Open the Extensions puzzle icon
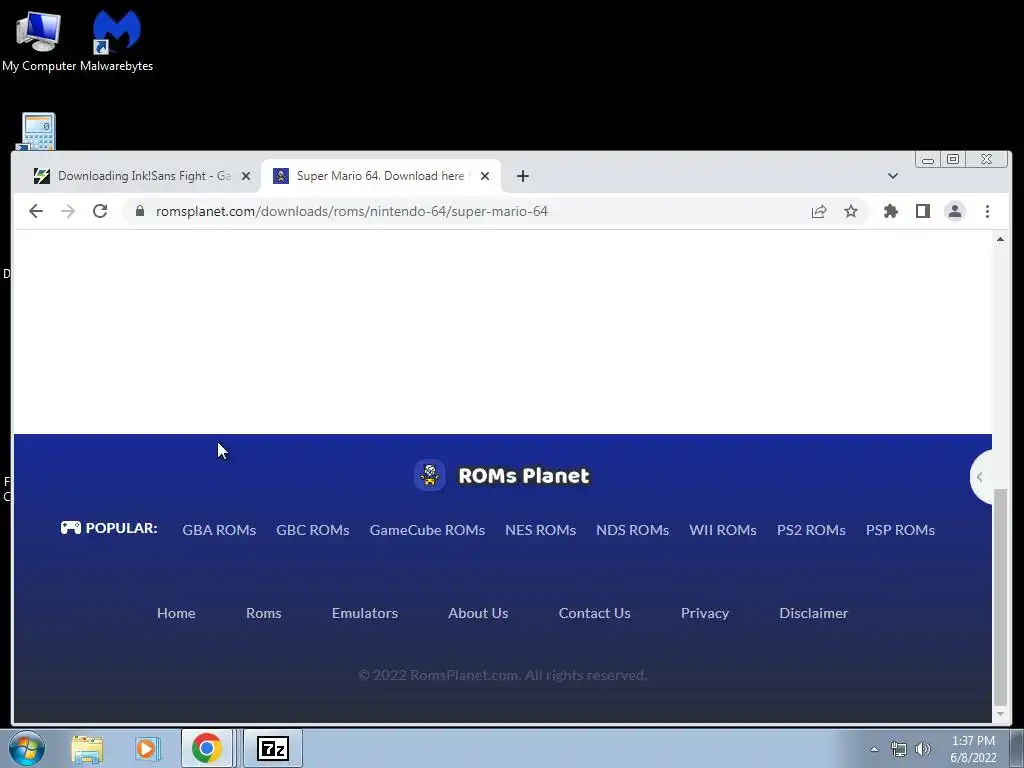 click(x=891, y=211)
